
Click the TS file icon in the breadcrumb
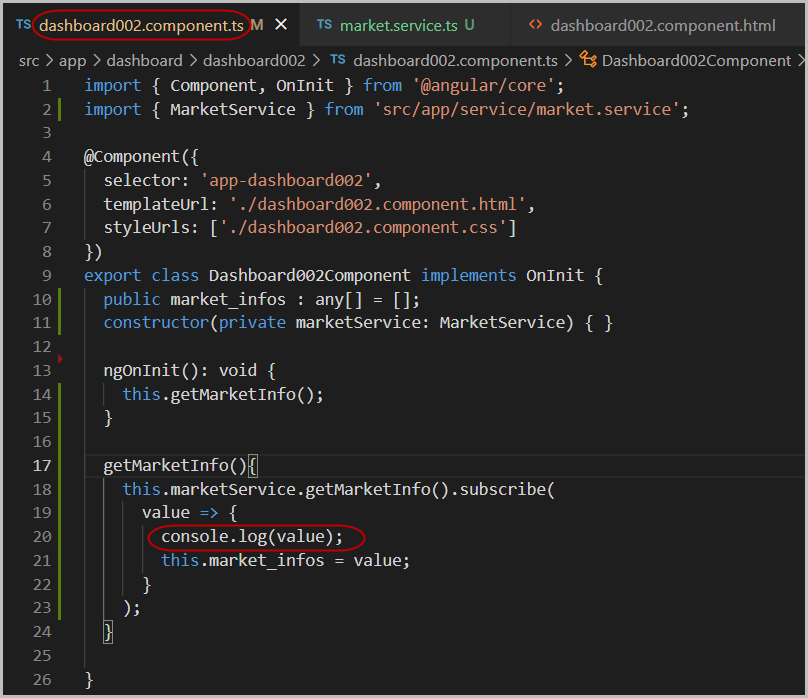pos(338,61)
